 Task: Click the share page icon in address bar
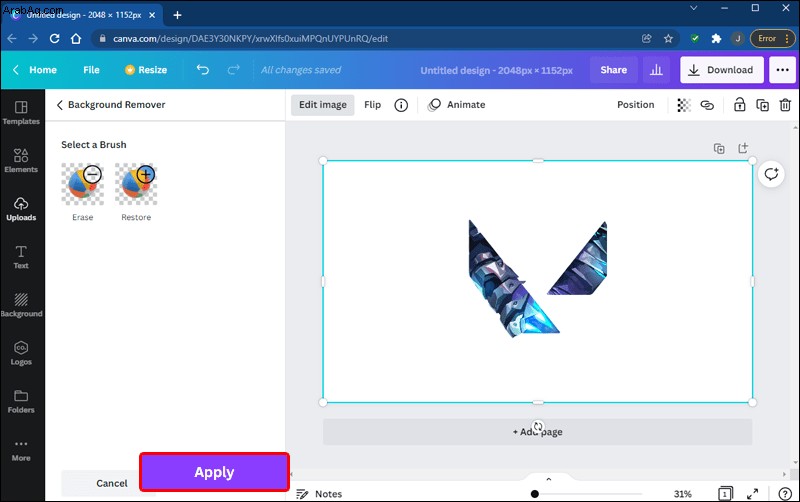646,38
